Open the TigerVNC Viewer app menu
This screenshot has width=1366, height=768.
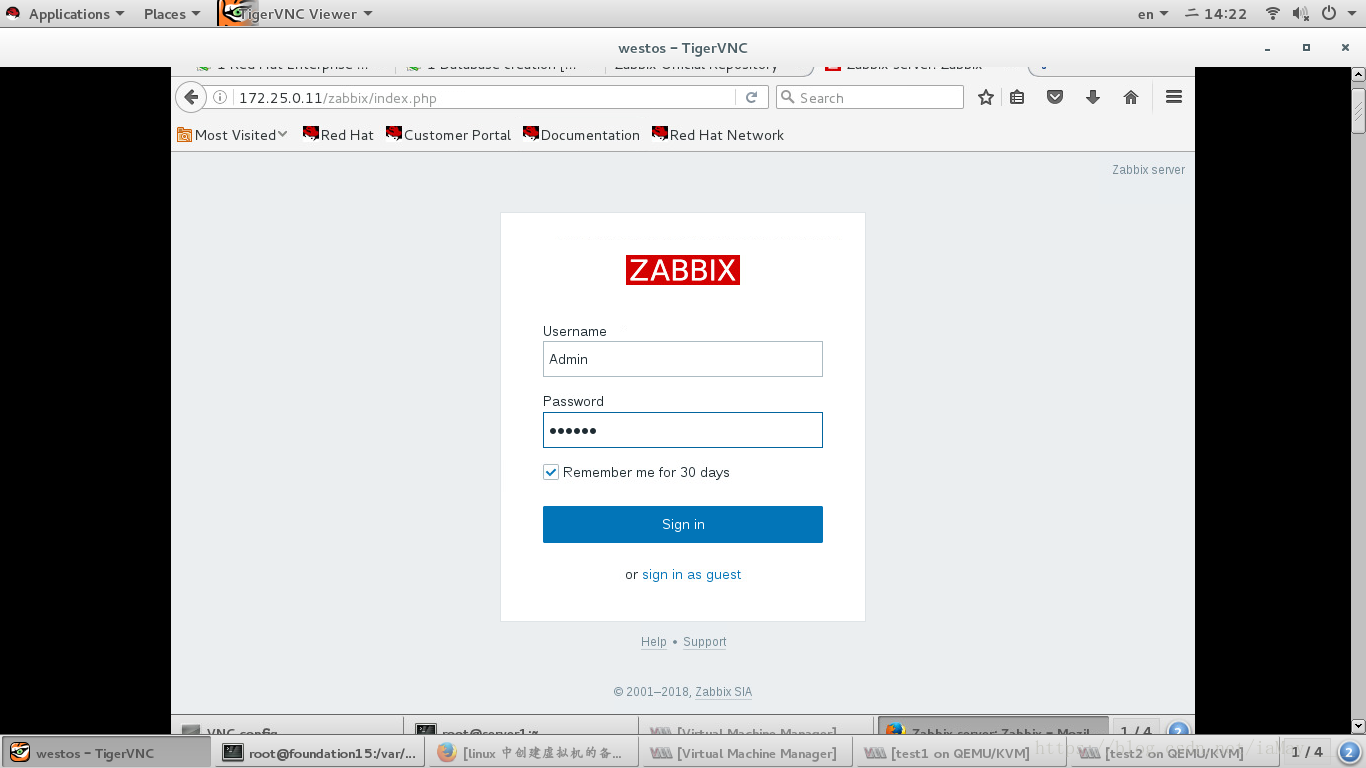(x=306, y=14)
